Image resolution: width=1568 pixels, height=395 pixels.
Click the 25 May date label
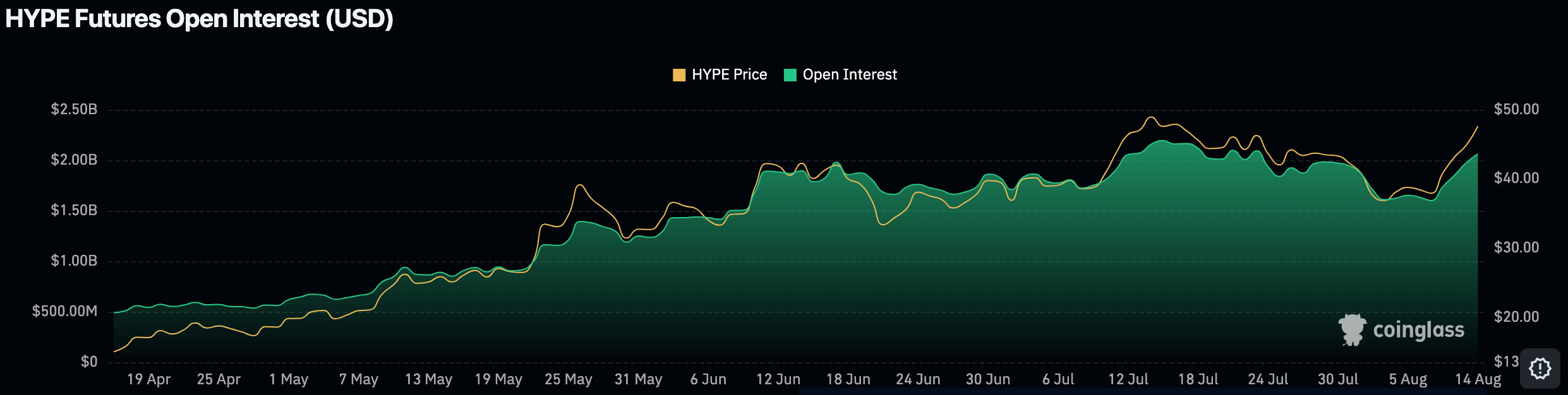tap(569, 379)
